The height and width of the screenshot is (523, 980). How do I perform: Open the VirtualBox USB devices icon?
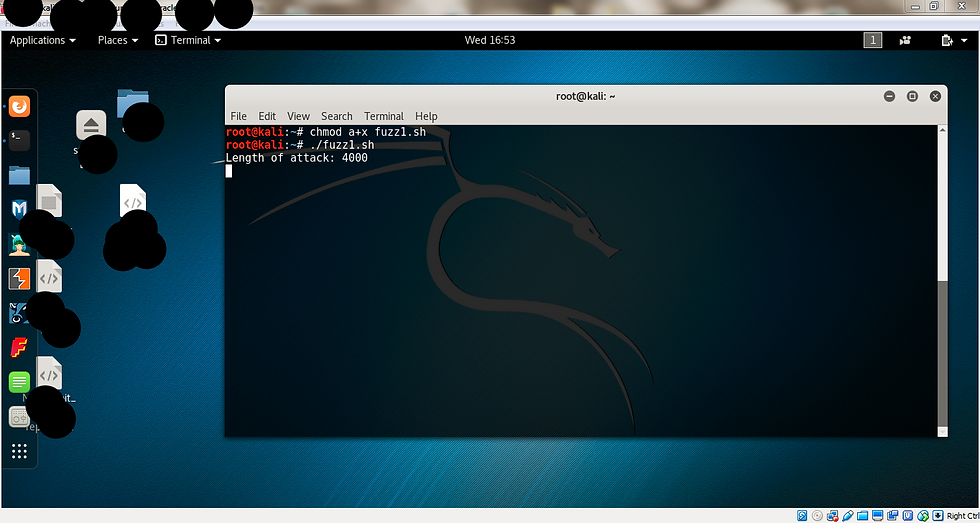(x=848, y=516)
